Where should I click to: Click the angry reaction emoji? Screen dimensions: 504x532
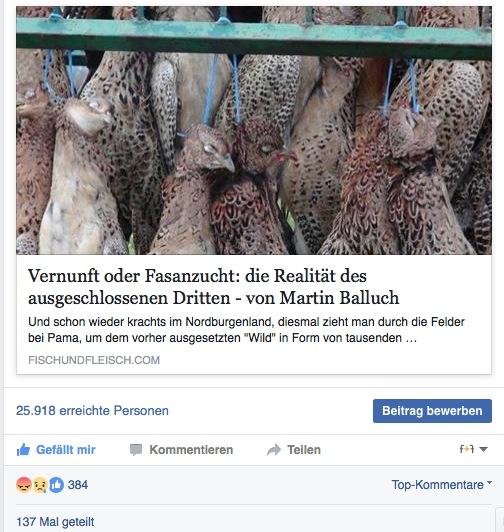click(24, 485)
